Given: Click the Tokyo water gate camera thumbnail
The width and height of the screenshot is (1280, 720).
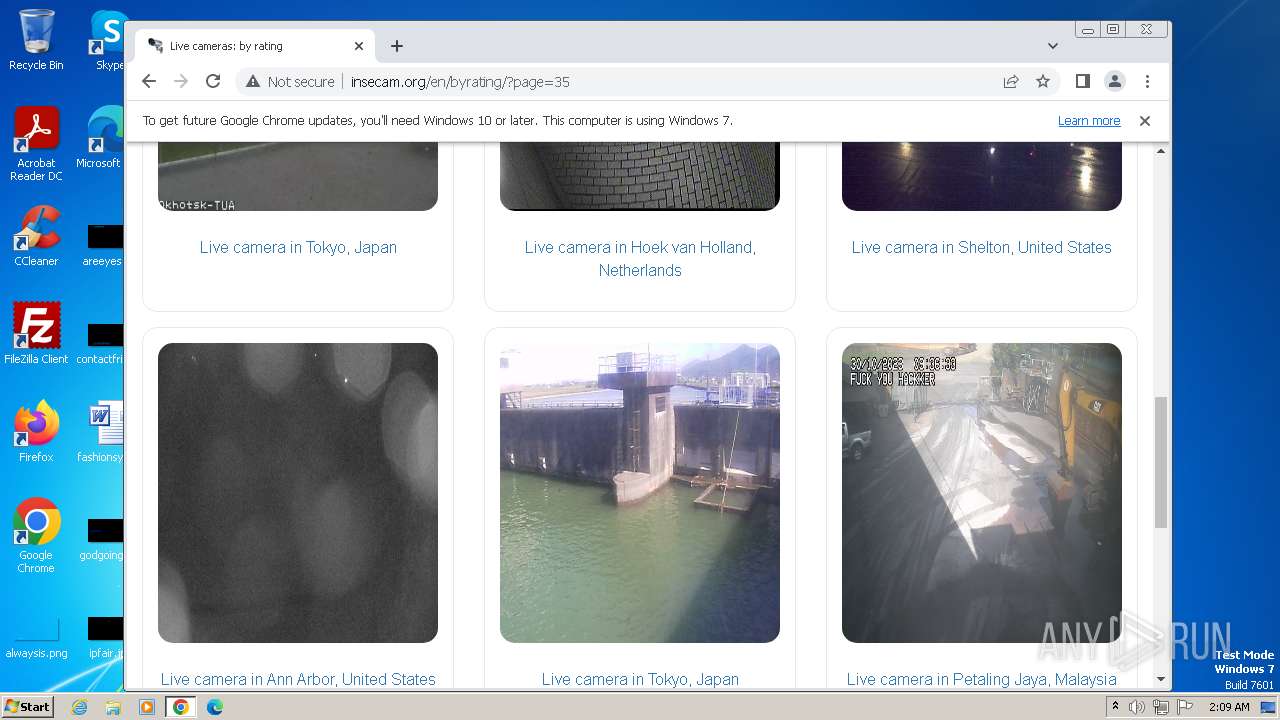Looking at the screenshot, I should 640,493.
